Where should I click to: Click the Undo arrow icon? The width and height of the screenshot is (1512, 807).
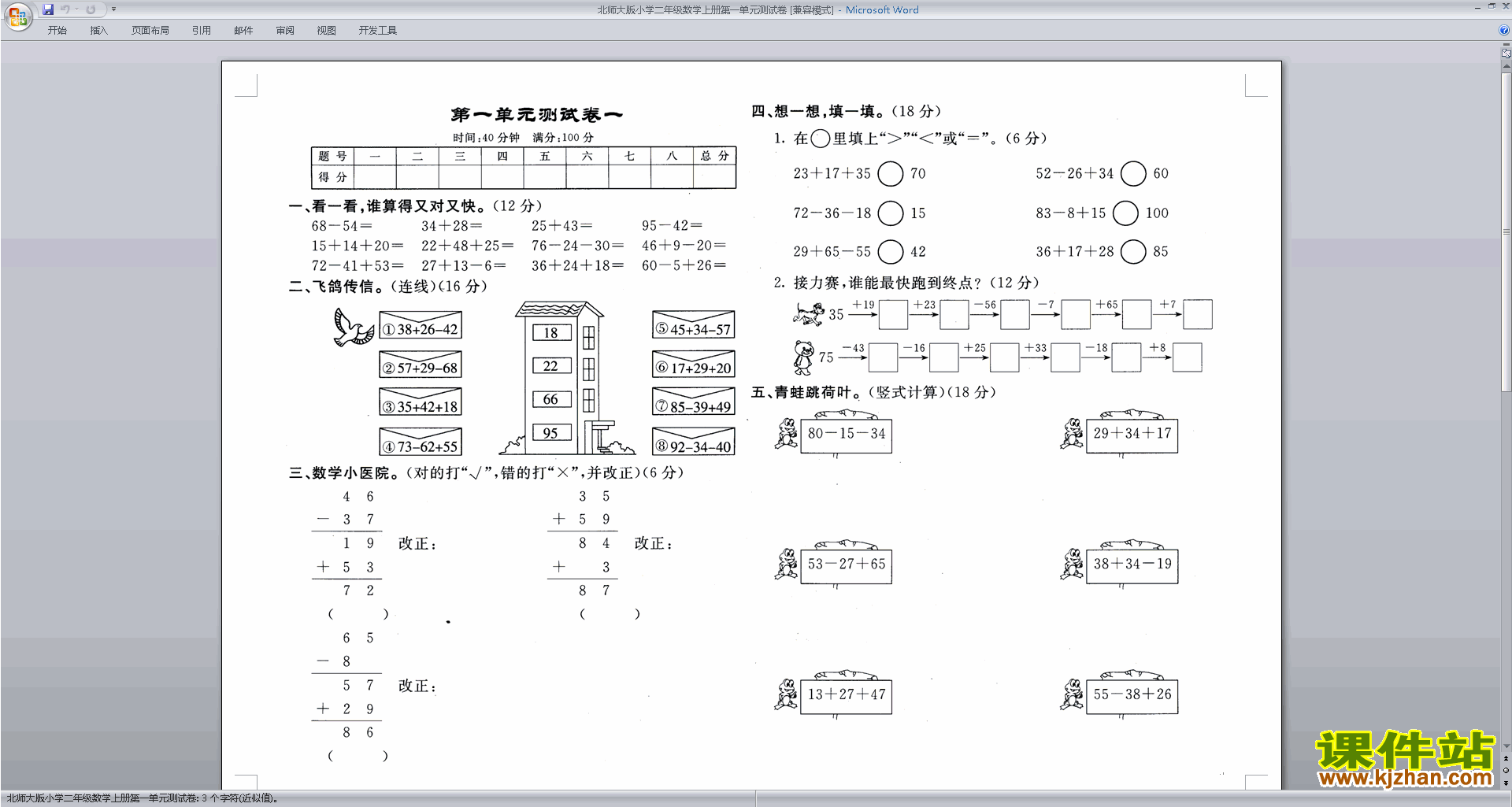[x=65, y=9]
